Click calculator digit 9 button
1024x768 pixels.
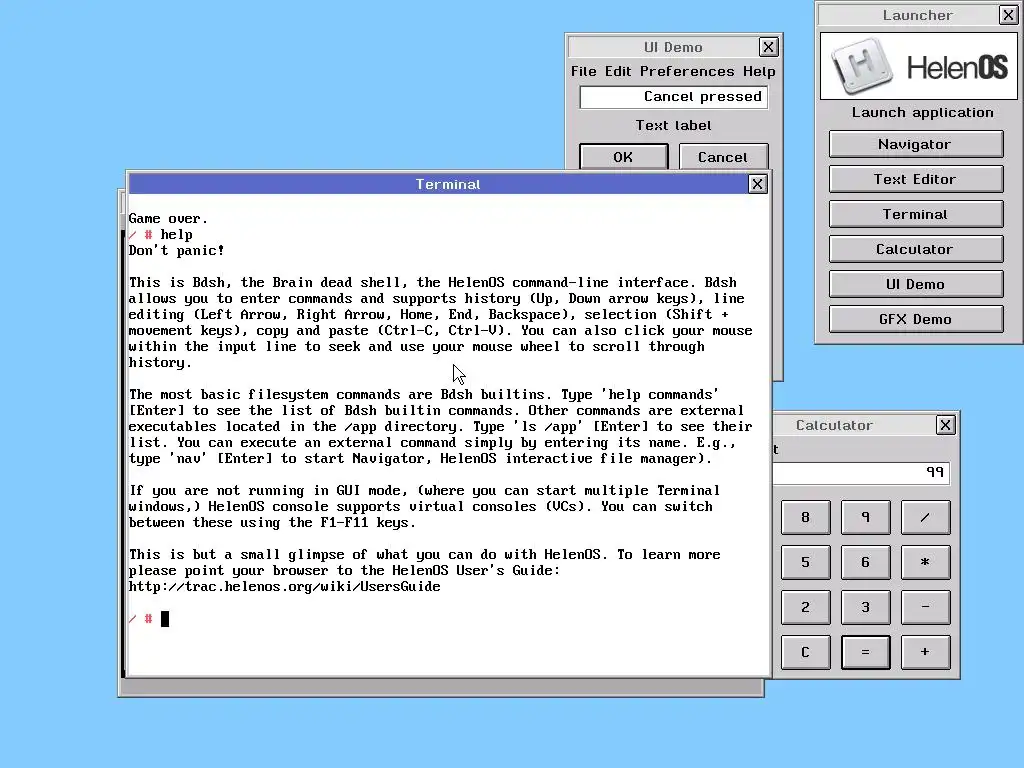[x=865, y=517]
